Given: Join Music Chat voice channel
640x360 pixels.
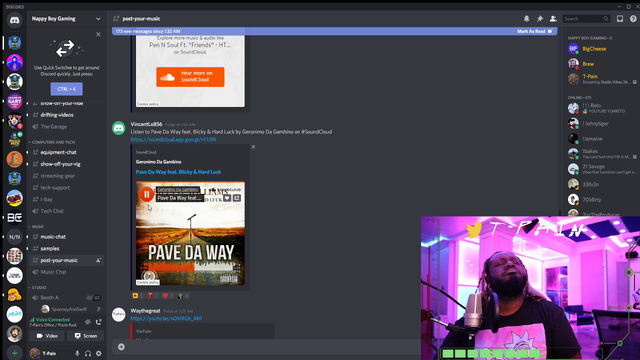Looking at the screenshot, I should click(53, 272).
